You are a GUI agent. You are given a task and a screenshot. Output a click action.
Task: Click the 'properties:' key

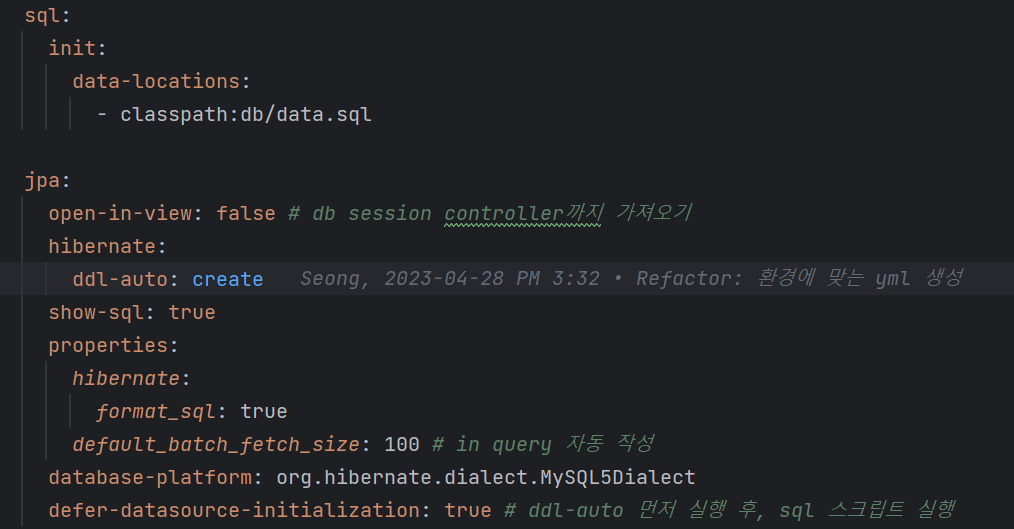pyautogui.click(x=113, y=345)
